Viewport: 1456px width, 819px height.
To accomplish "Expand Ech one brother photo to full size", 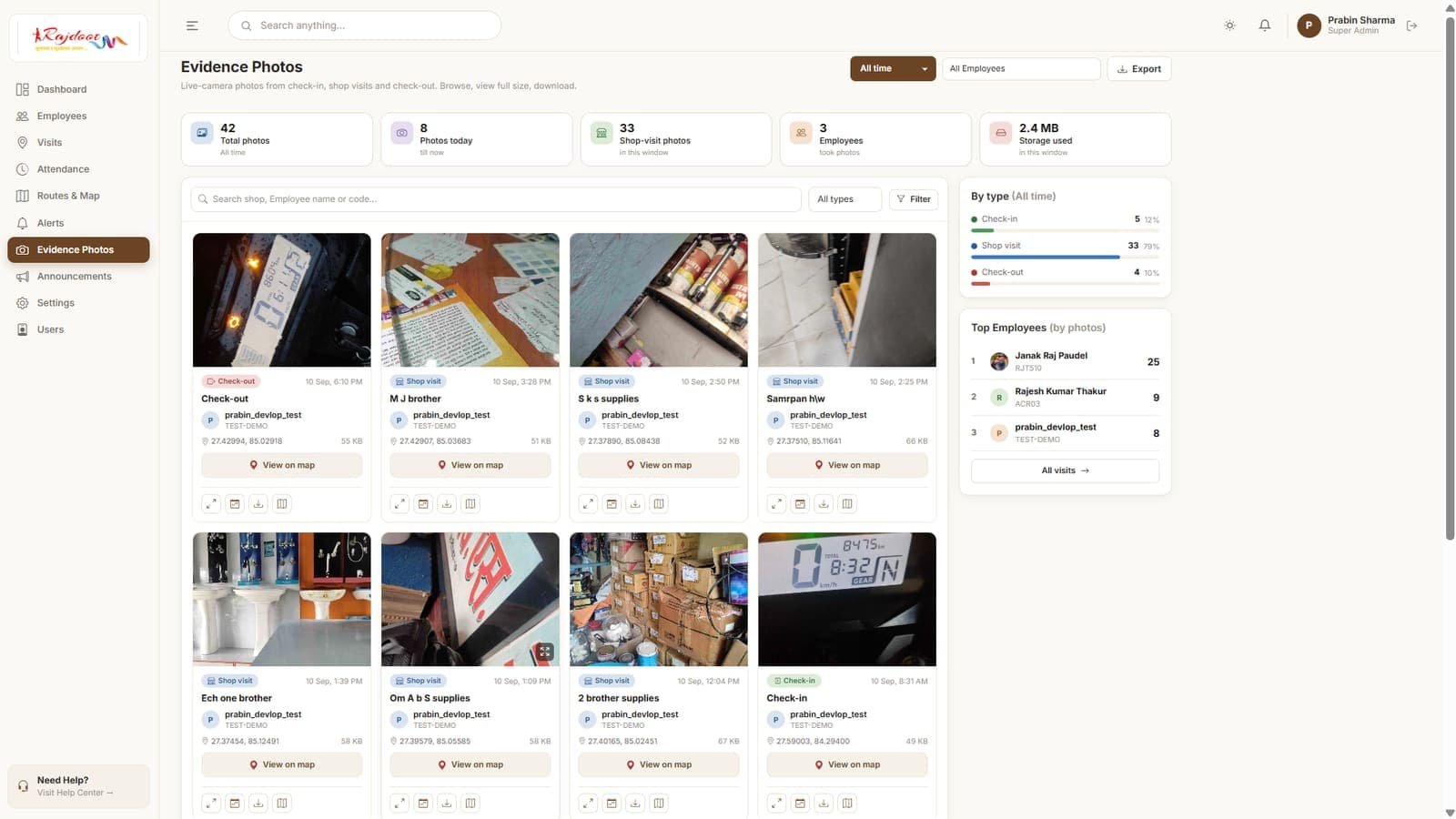I will coord(211,804).
